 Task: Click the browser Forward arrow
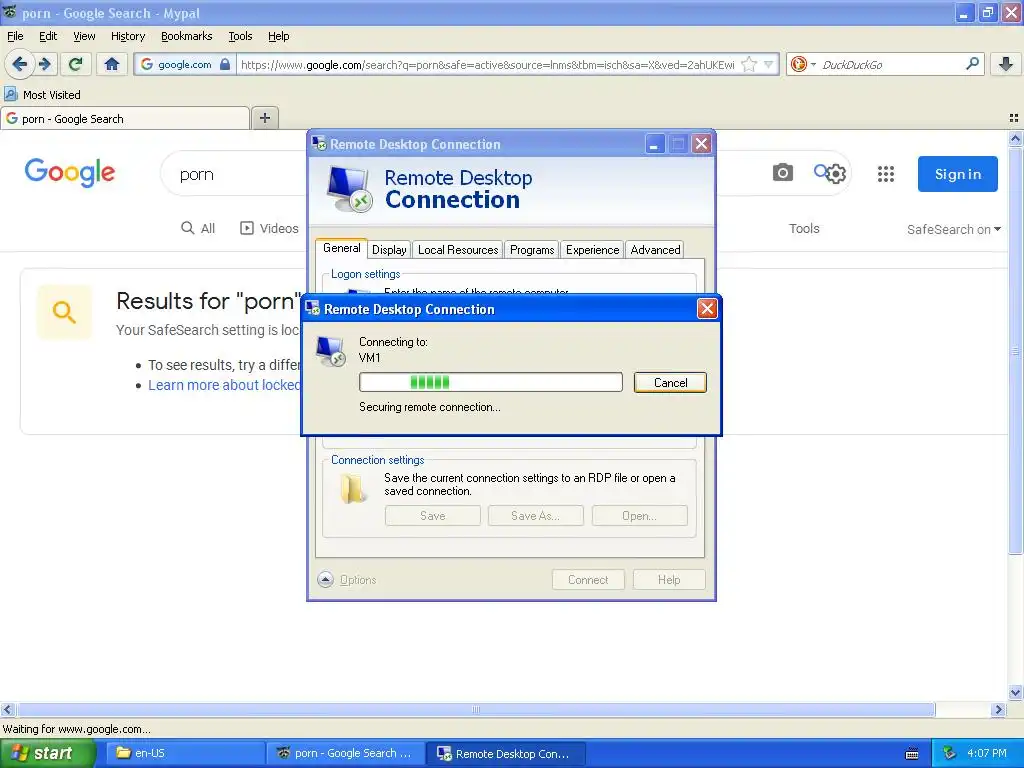point(45,64)
